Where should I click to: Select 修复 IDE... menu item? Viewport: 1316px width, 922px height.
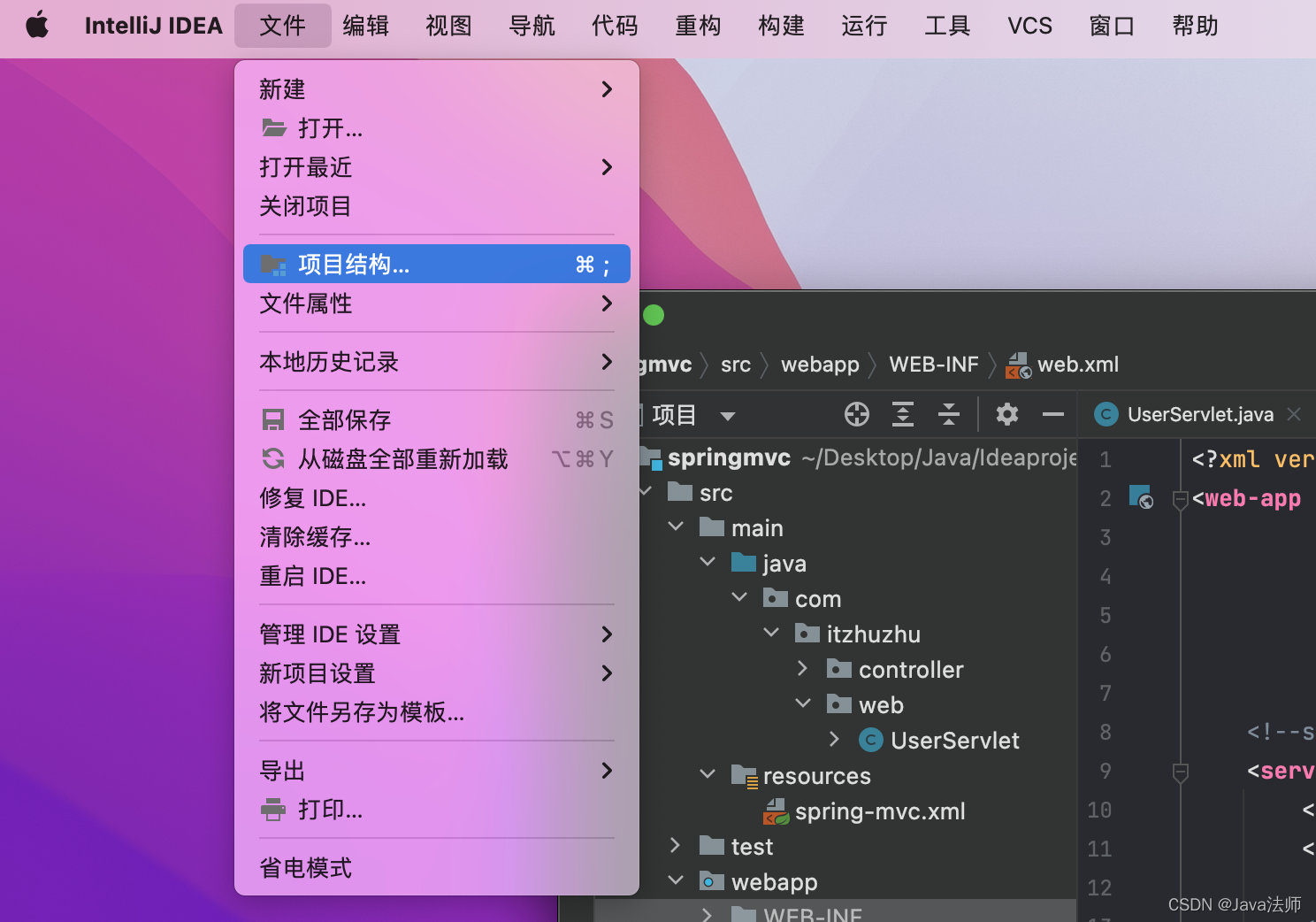tap(437, 498)
